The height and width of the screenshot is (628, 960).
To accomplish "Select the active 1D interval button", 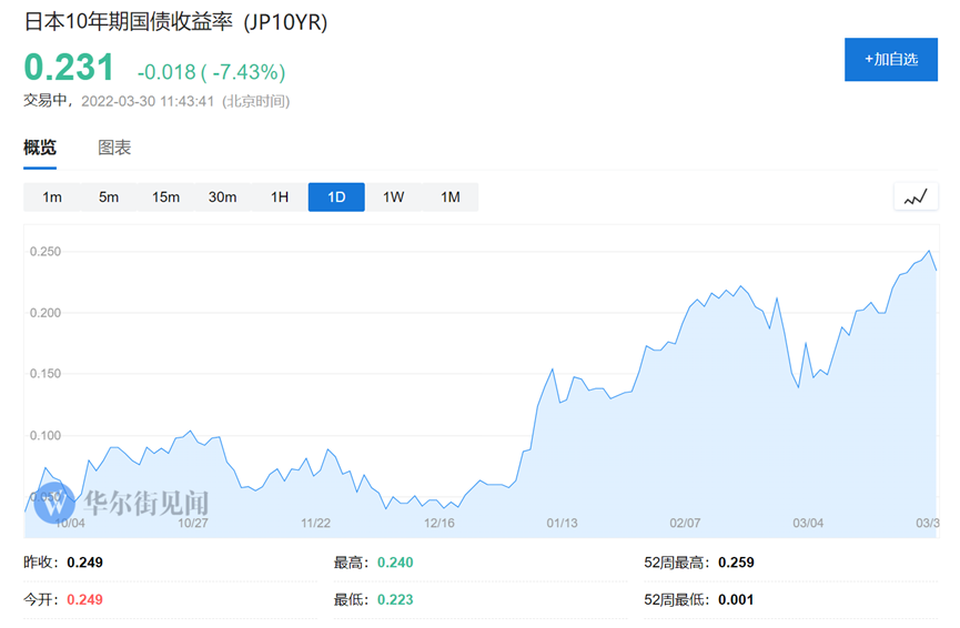I will tap(336, 197).
